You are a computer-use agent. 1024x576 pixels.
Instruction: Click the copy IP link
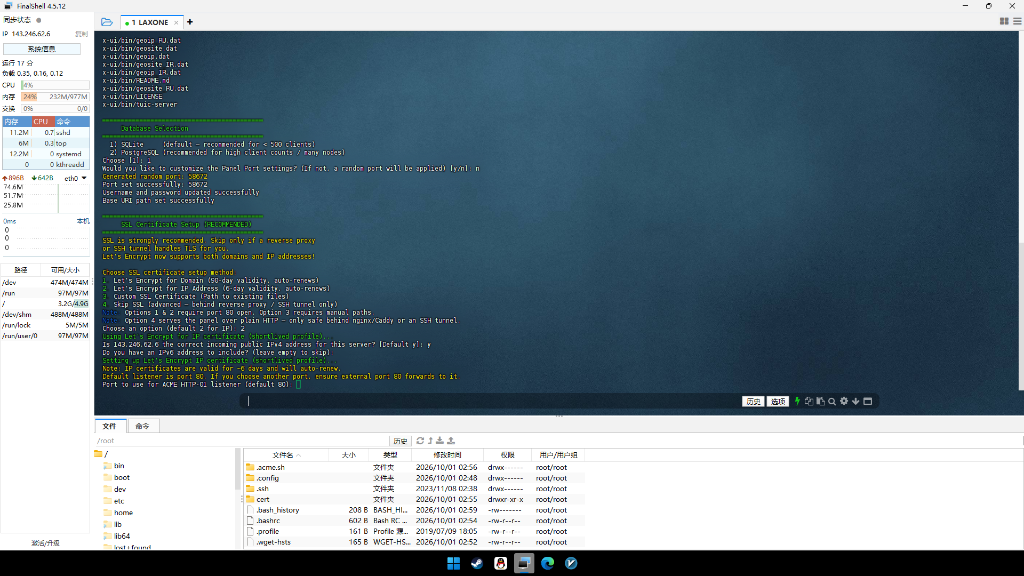[81, 34]
